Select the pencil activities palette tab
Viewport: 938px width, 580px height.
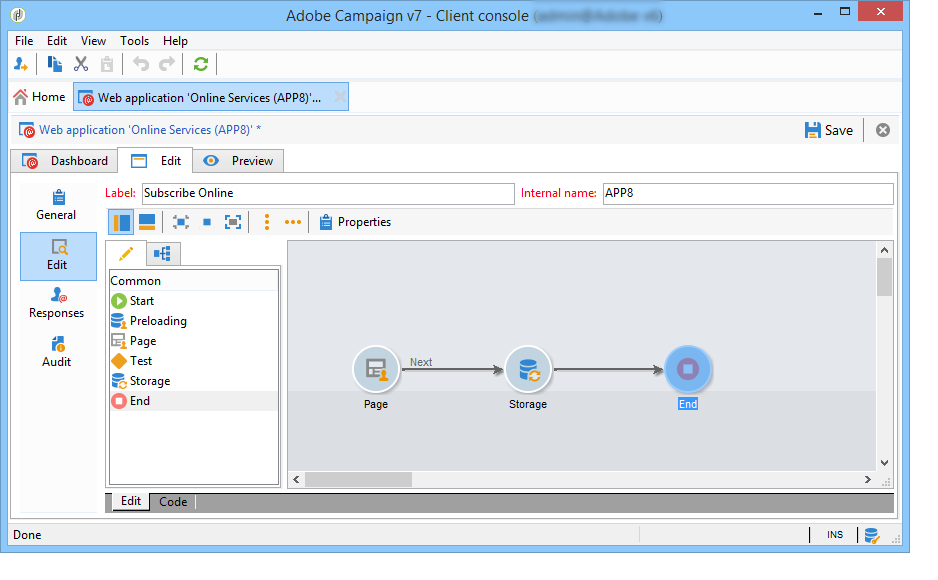click(x=126, y=254)
